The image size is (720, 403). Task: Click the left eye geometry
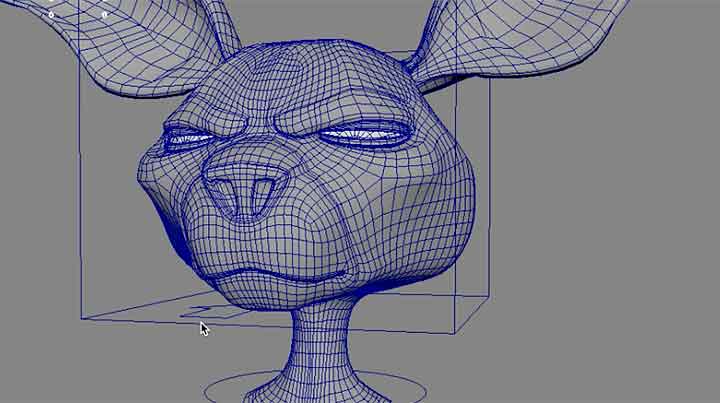[x=187, y=138]
